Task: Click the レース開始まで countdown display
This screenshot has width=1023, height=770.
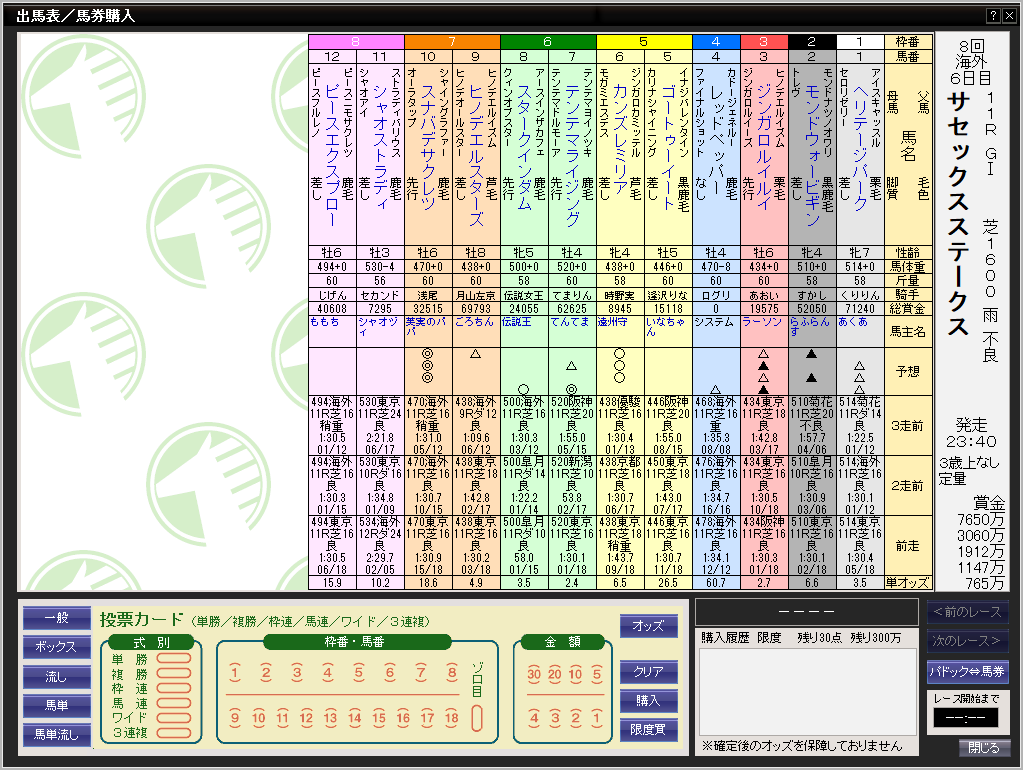Action: coord(966,718)
